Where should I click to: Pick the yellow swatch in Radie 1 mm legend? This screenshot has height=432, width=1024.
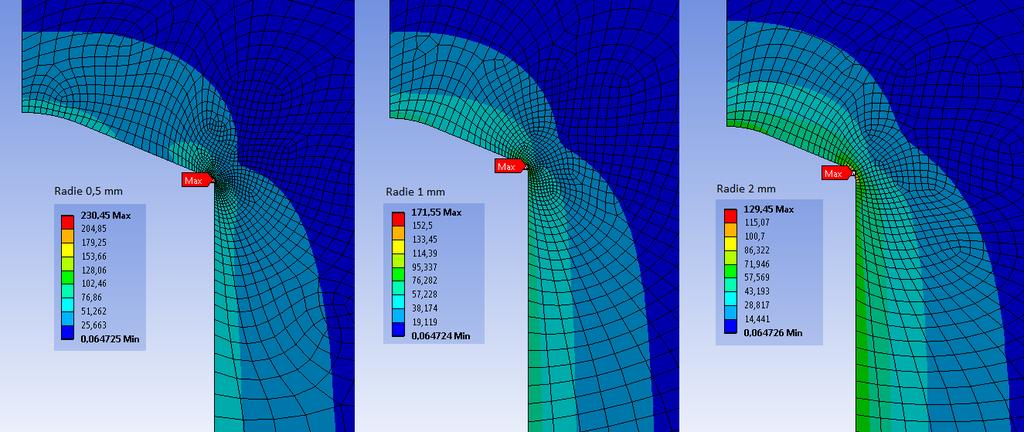tap(398, 246)
